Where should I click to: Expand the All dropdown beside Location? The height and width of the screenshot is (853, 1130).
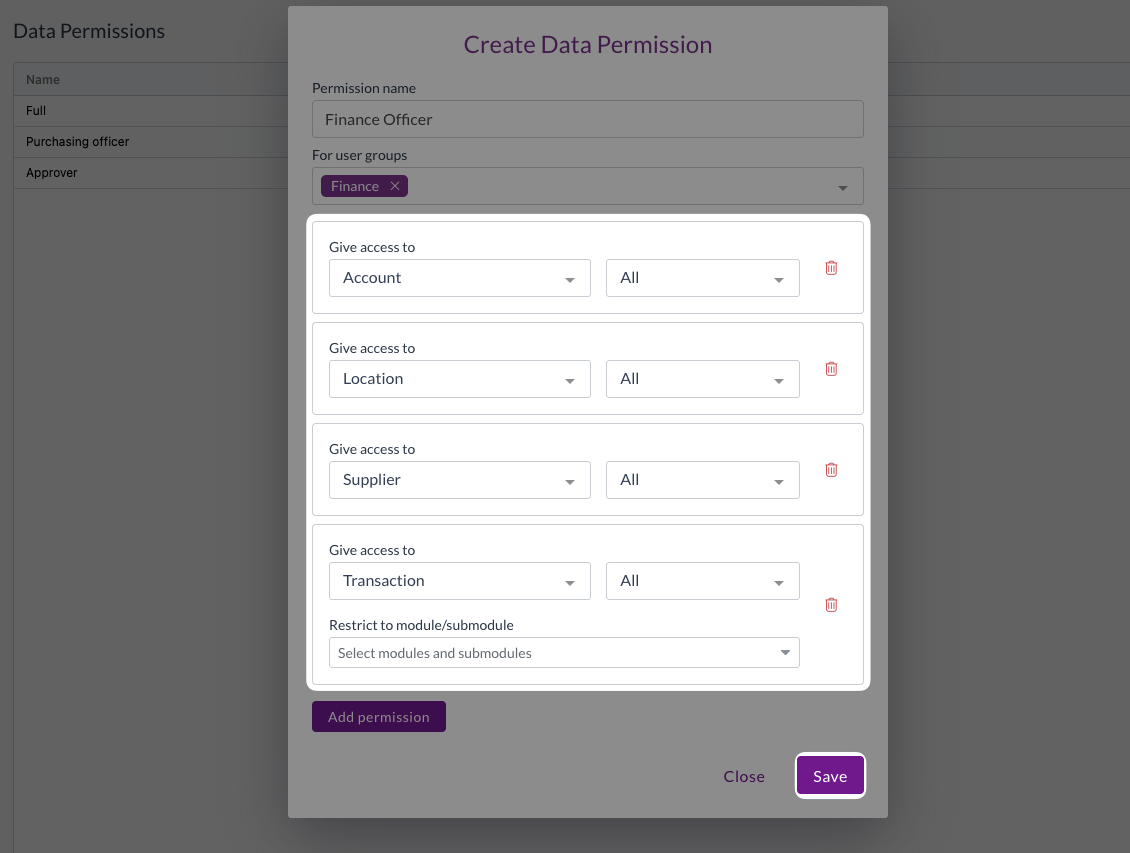[x=702, y=379]
